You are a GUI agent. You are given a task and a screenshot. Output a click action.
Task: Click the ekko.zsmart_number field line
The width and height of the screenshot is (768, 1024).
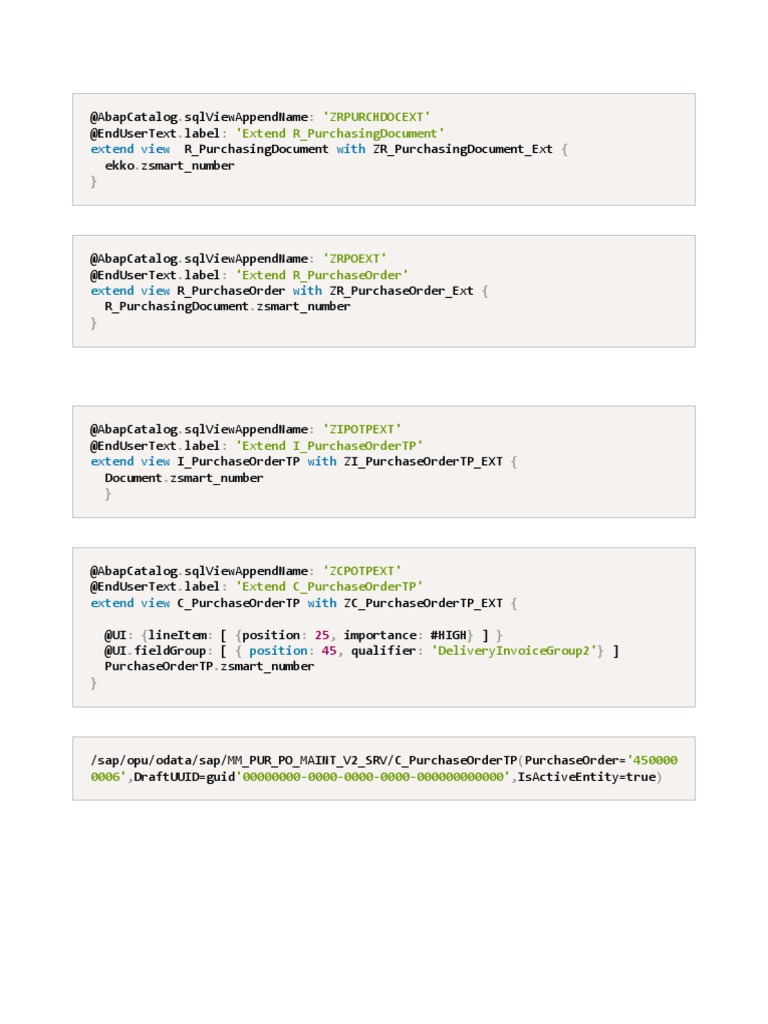(x=170, y=165)
